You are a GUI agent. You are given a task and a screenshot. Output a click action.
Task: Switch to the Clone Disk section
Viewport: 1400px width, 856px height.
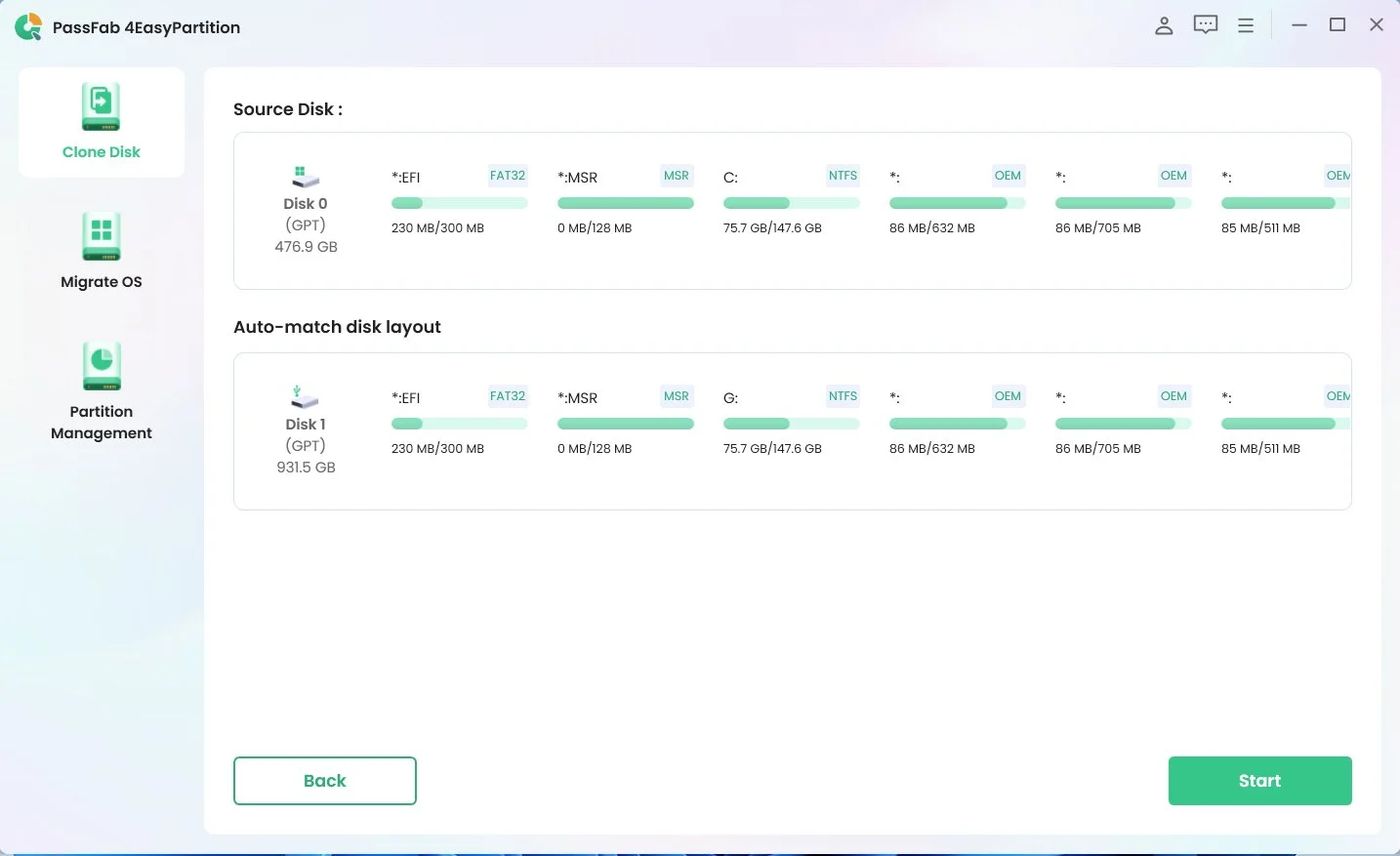102,123
